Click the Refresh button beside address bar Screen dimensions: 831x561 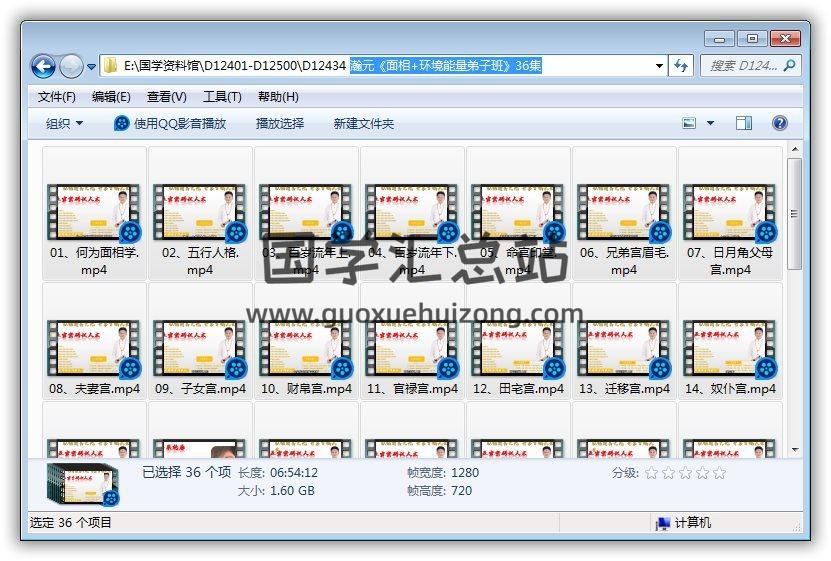pos(681,66)
